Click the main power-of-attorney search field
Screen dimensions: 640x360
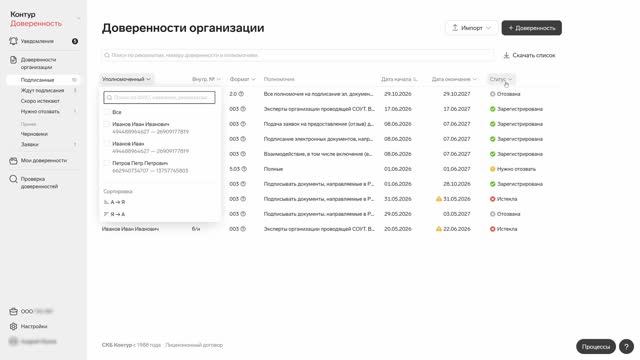(298, 55)
